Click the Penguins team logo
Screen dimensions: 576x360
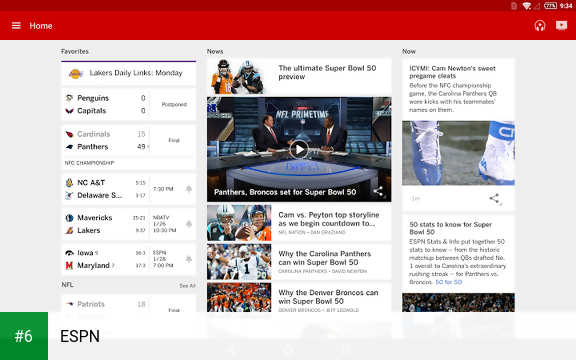(x=69, y=98)
